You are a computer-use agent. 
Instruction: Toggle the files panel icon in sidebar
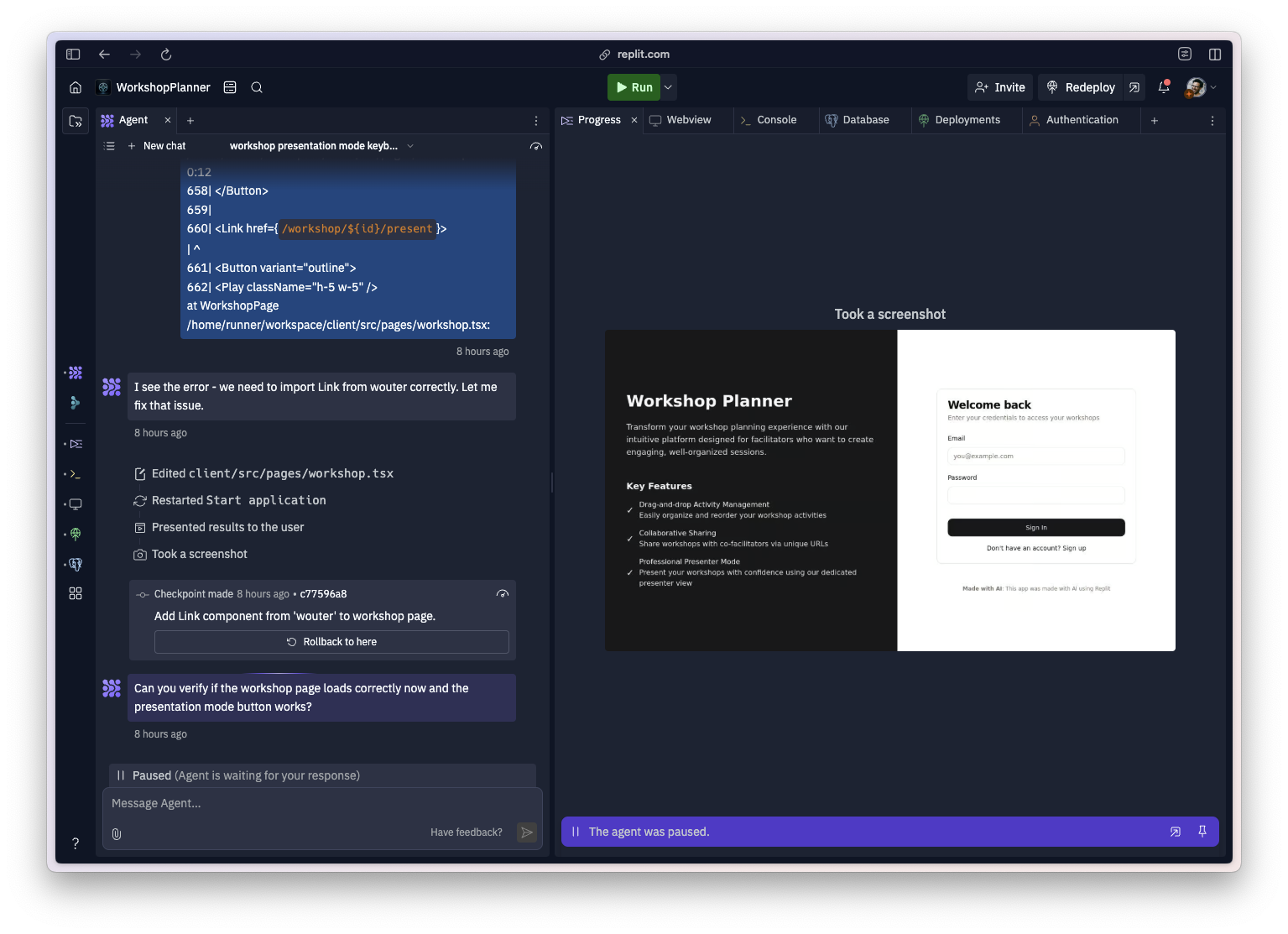[x=76, y=121]
